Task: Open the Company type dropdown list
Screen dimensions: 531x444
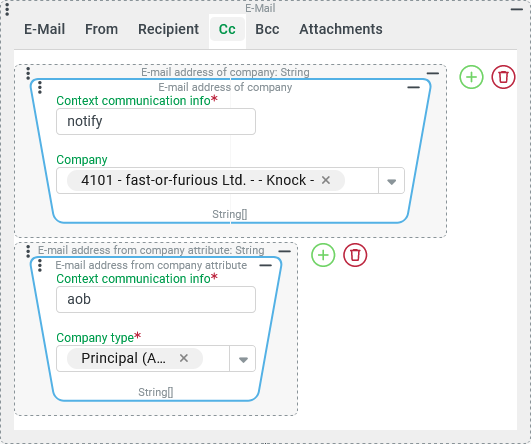Action: pos(243,359)
